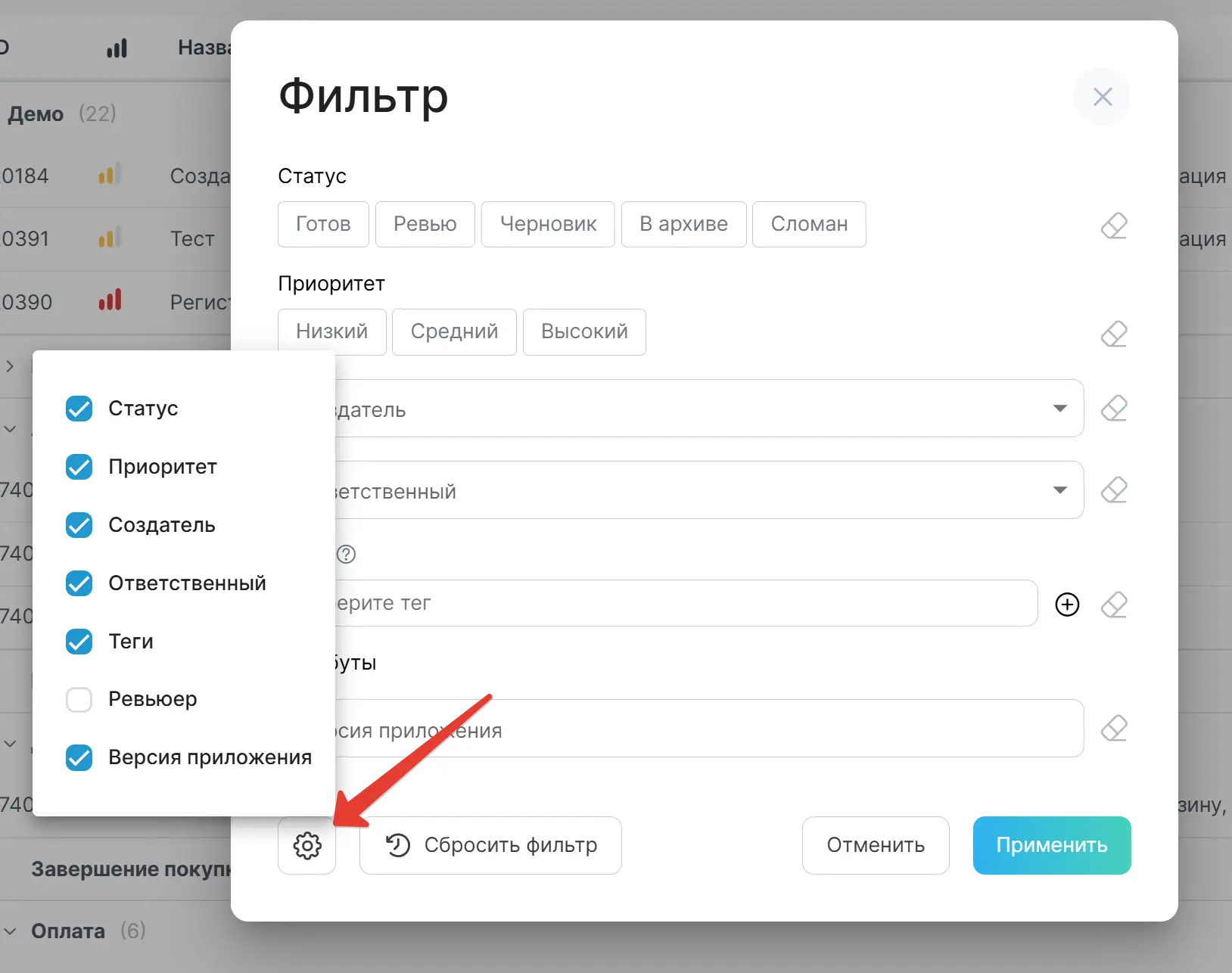Open the Создатель dropdown

point(1060,408)
